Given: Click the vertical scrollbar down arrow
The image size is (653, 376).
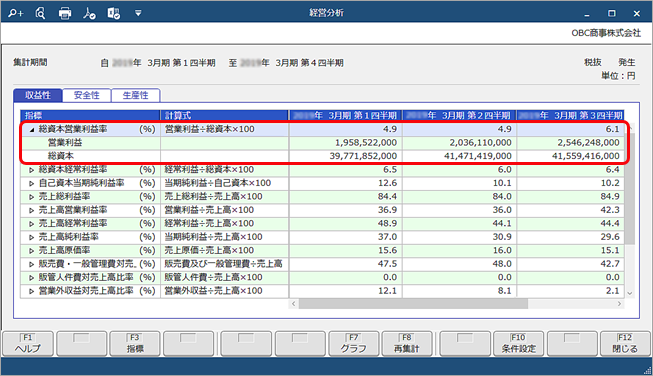Looking at the screenshot, I should [x=630, y=294].
